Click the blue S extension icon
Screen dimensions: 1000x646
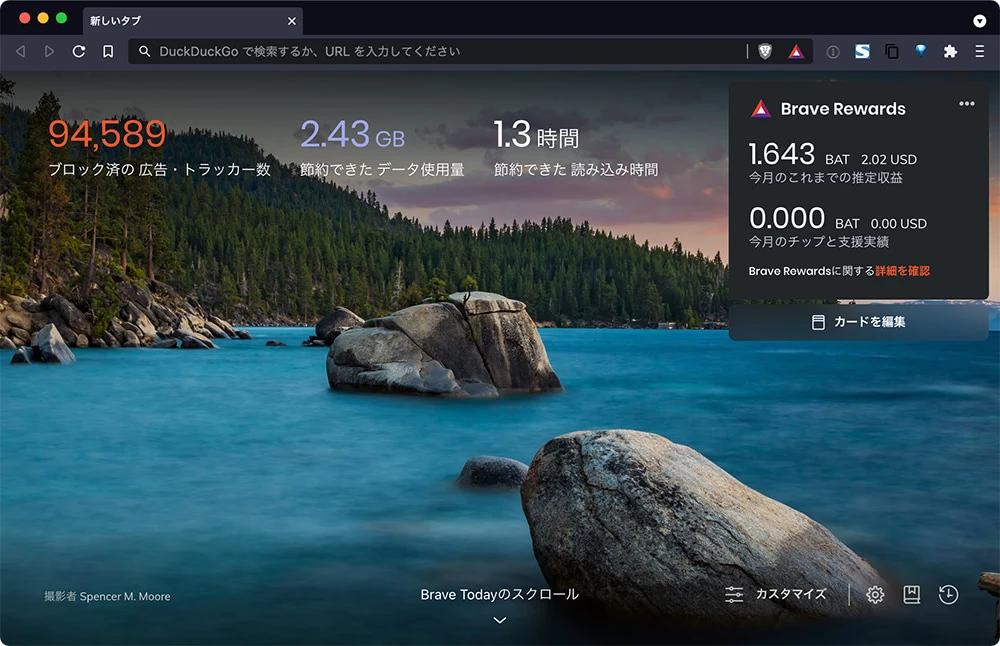coord(862,51)
